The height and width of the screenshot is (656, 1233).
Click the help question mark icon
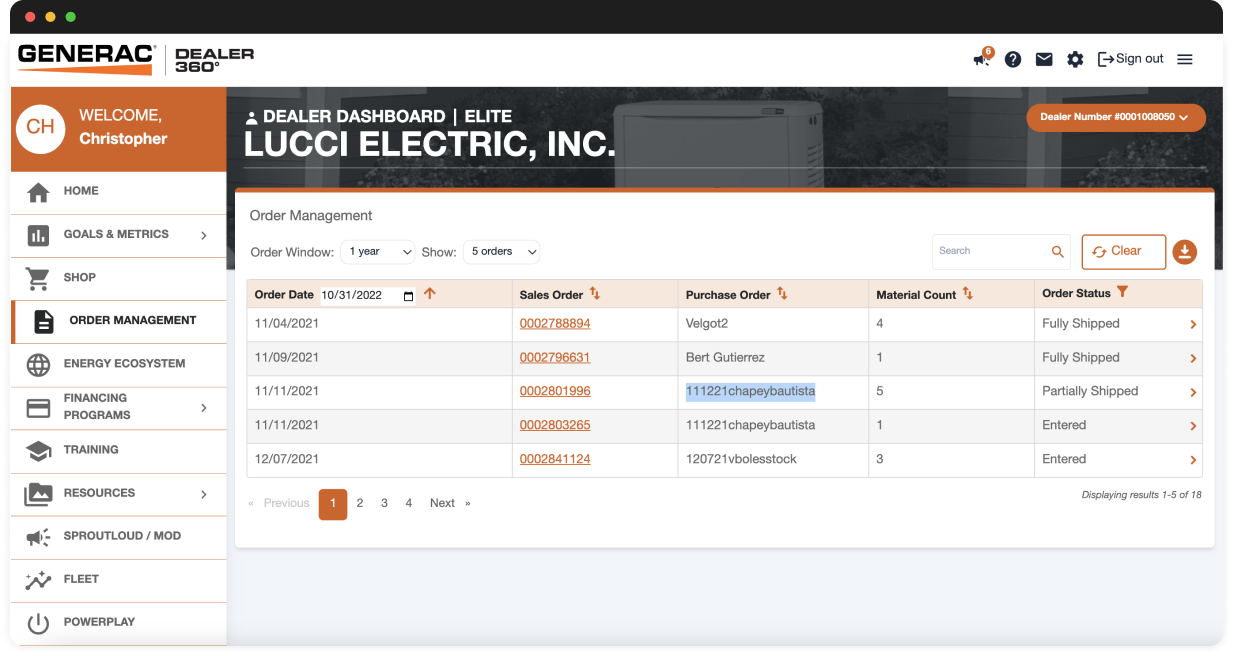pyautogui.click(x=1013, y=59)
